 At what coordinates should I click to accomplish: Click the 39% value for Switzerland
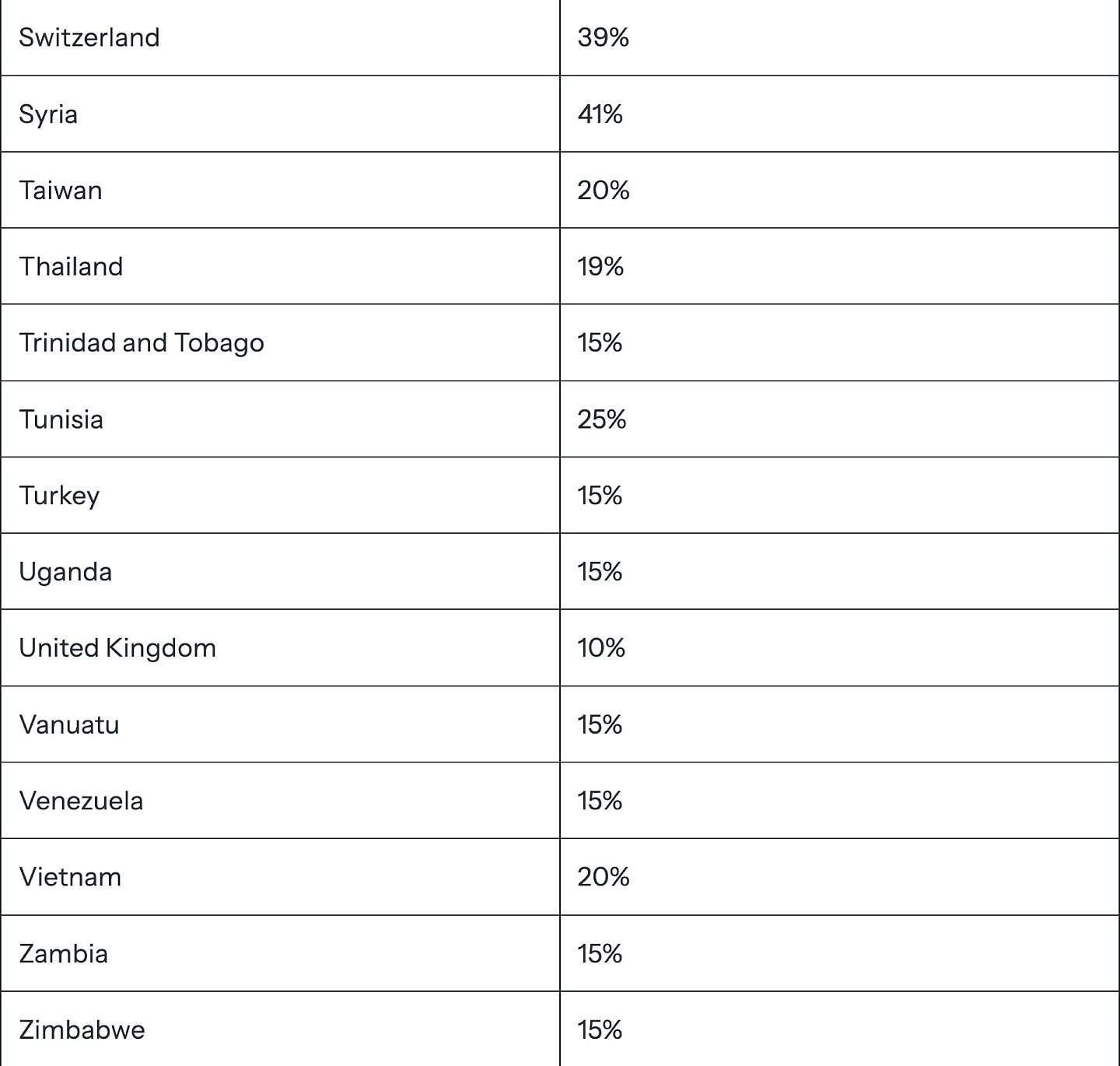click(x=603, y=37)
